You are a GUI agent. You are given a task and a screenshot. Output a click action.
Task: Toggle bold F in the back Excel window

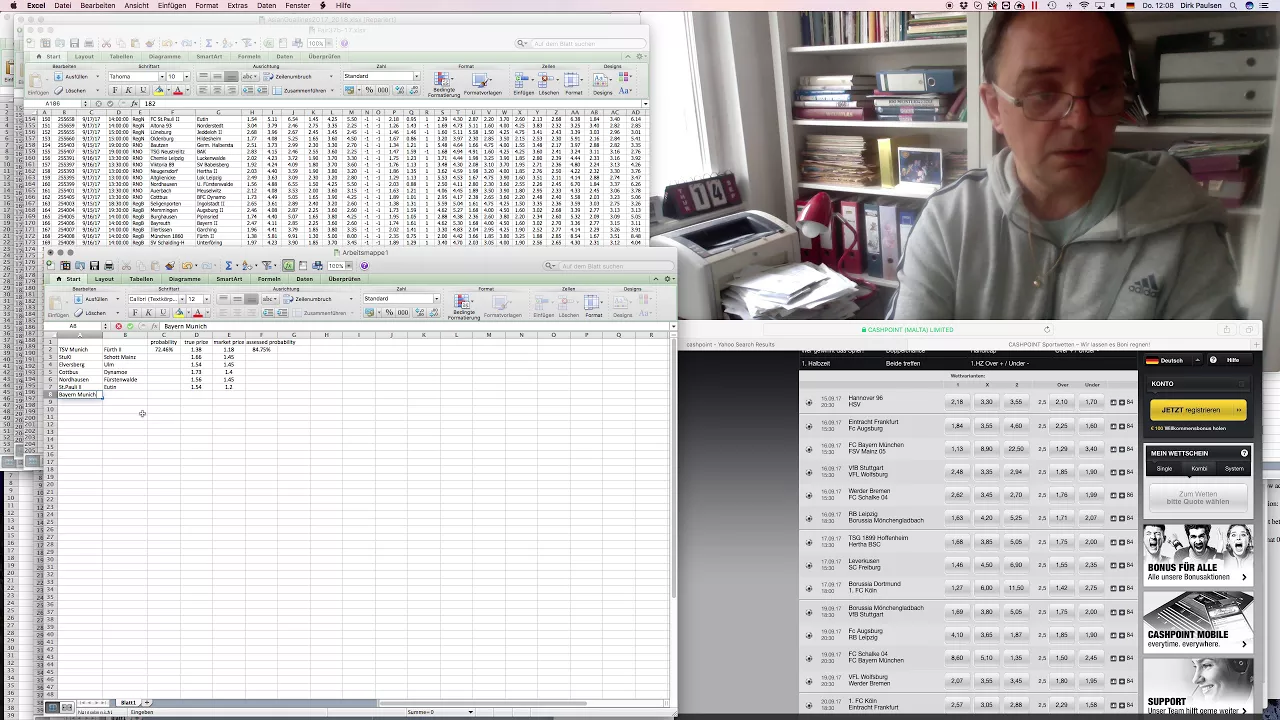click(x=115, y=90)
